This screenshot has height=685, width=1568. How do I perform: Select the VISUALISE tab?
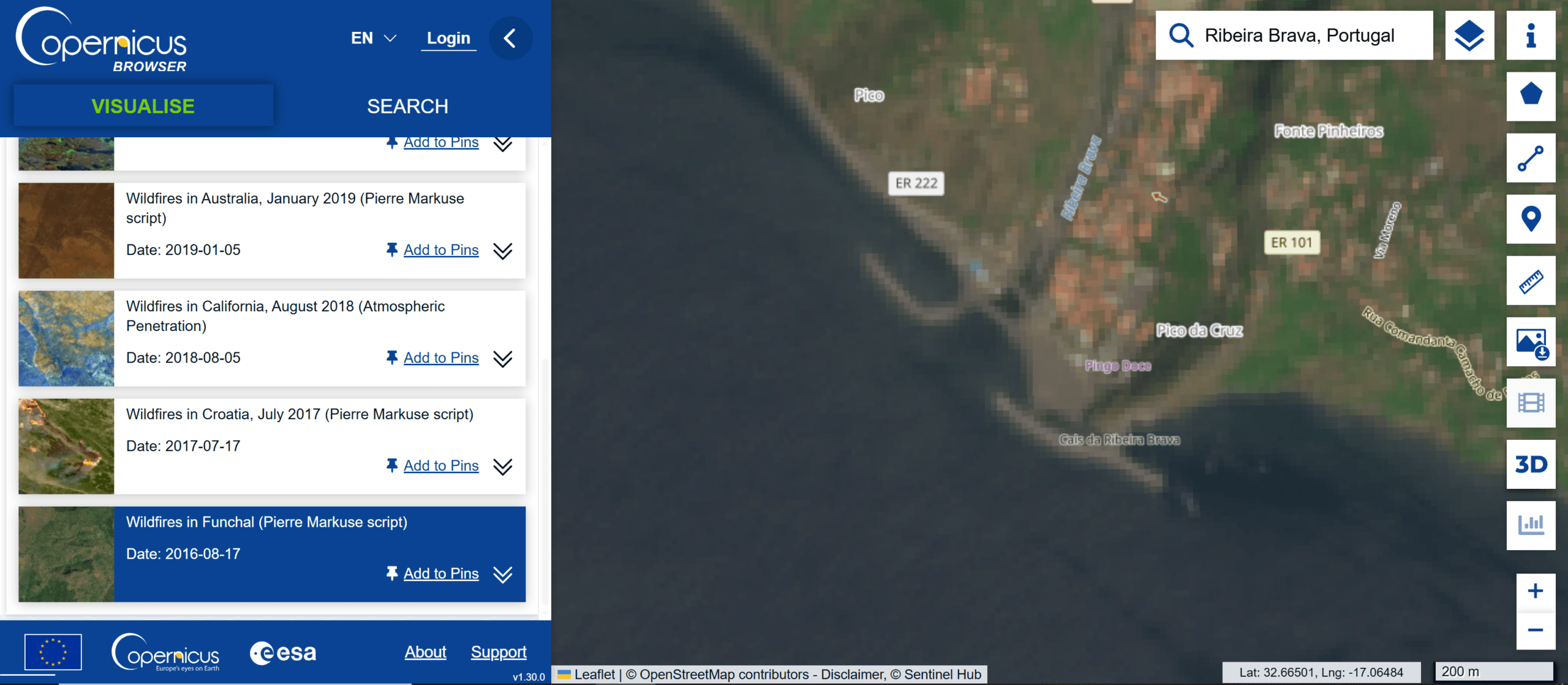pos(143,106)
